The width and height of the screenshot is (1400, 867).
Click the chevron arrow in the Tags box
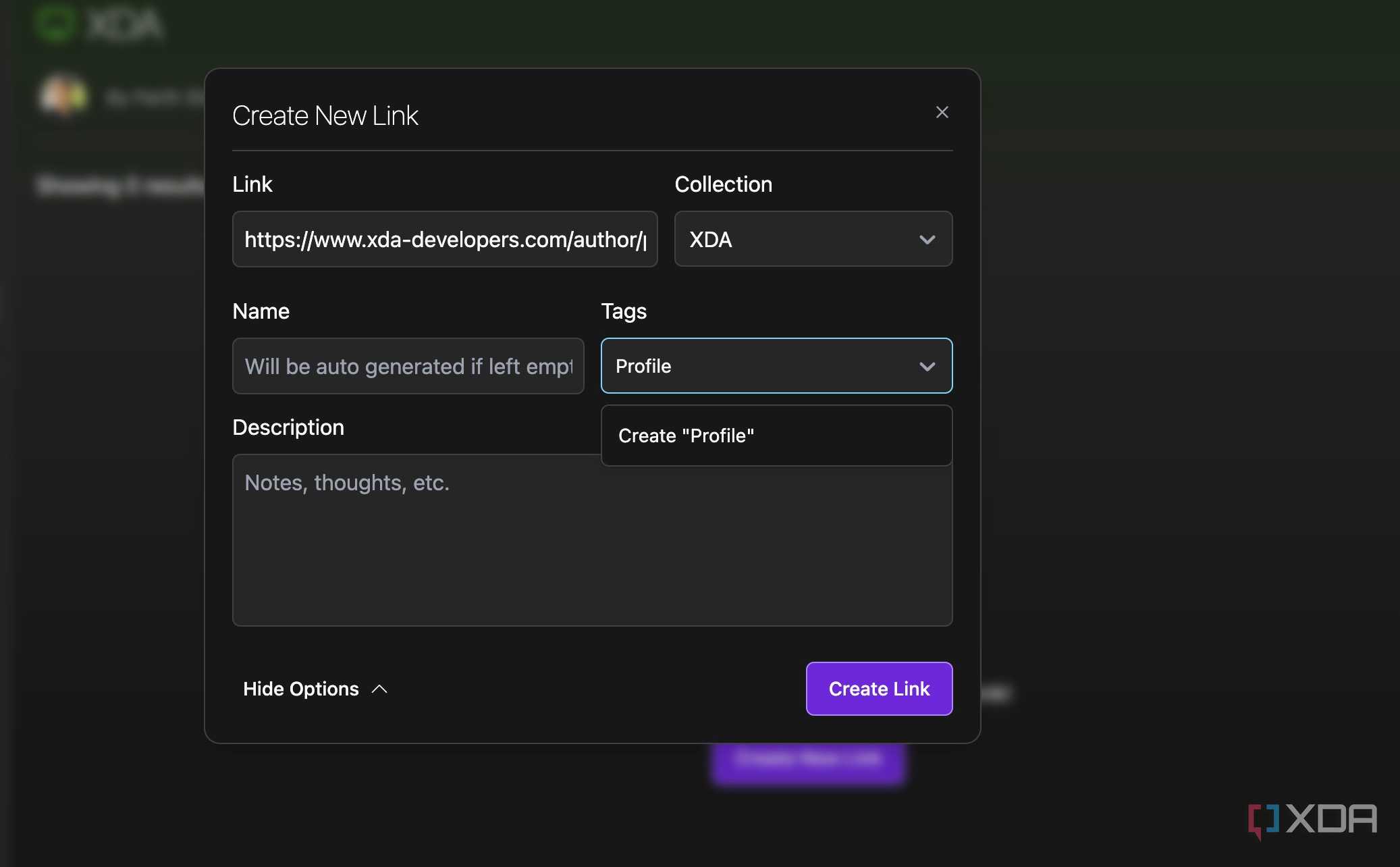[927, 367]
